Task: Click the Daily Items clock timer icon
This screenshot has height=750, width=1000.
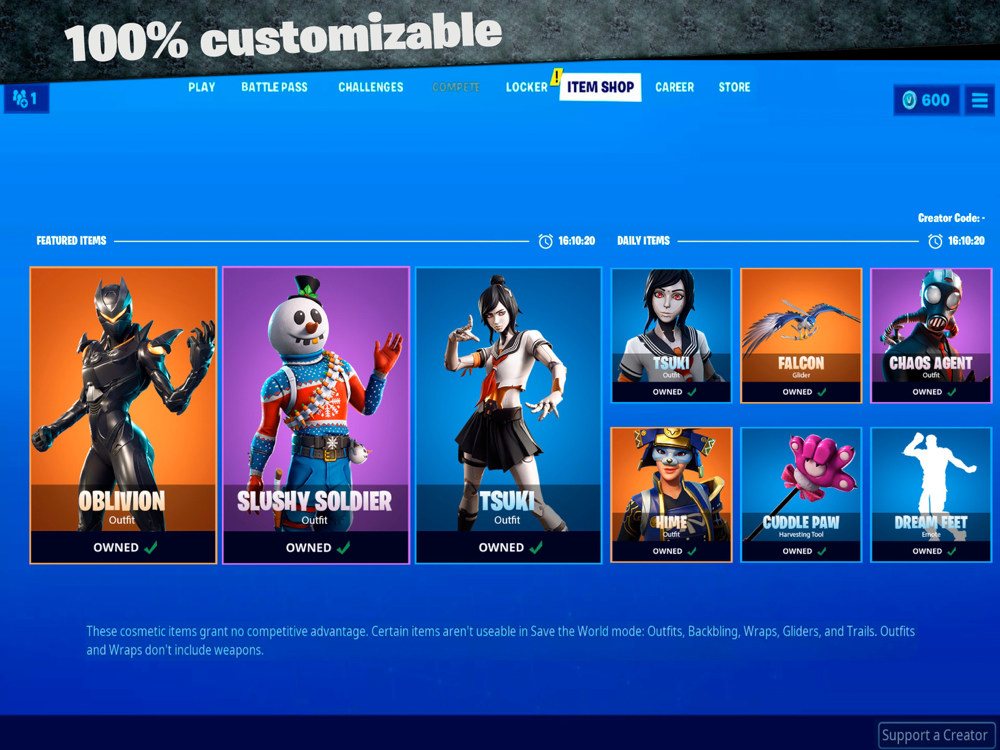Action: pyautogui.click(x=935, y=241)
